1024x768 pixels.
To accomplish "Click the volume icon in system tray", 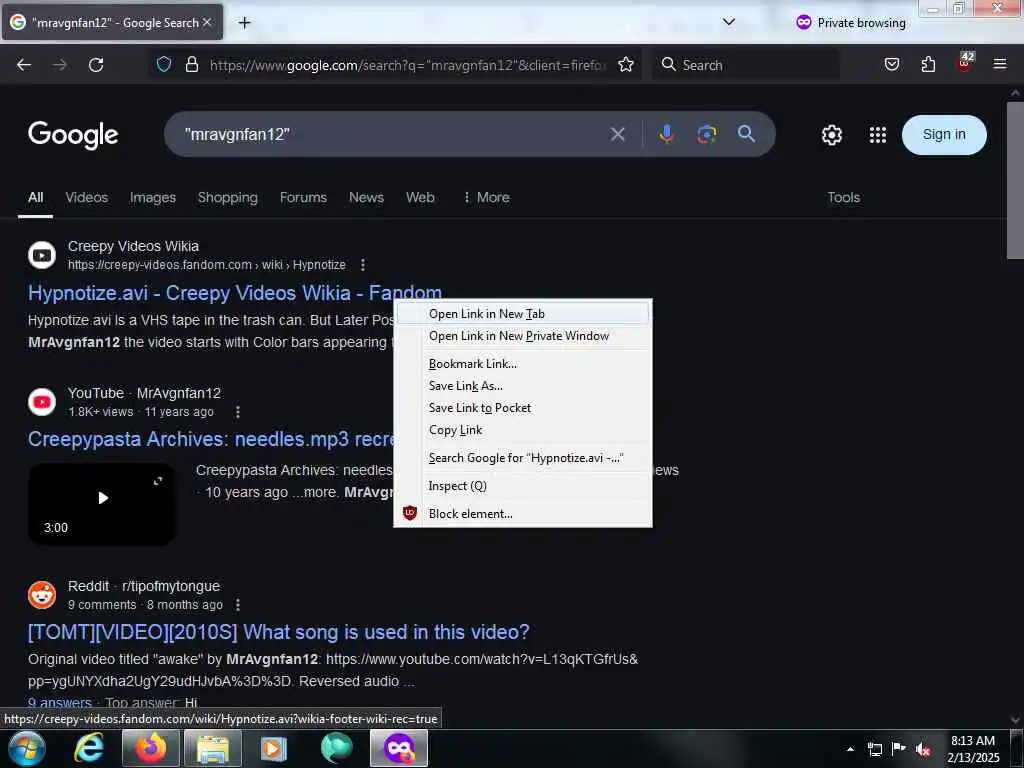I will click(922, 749).
